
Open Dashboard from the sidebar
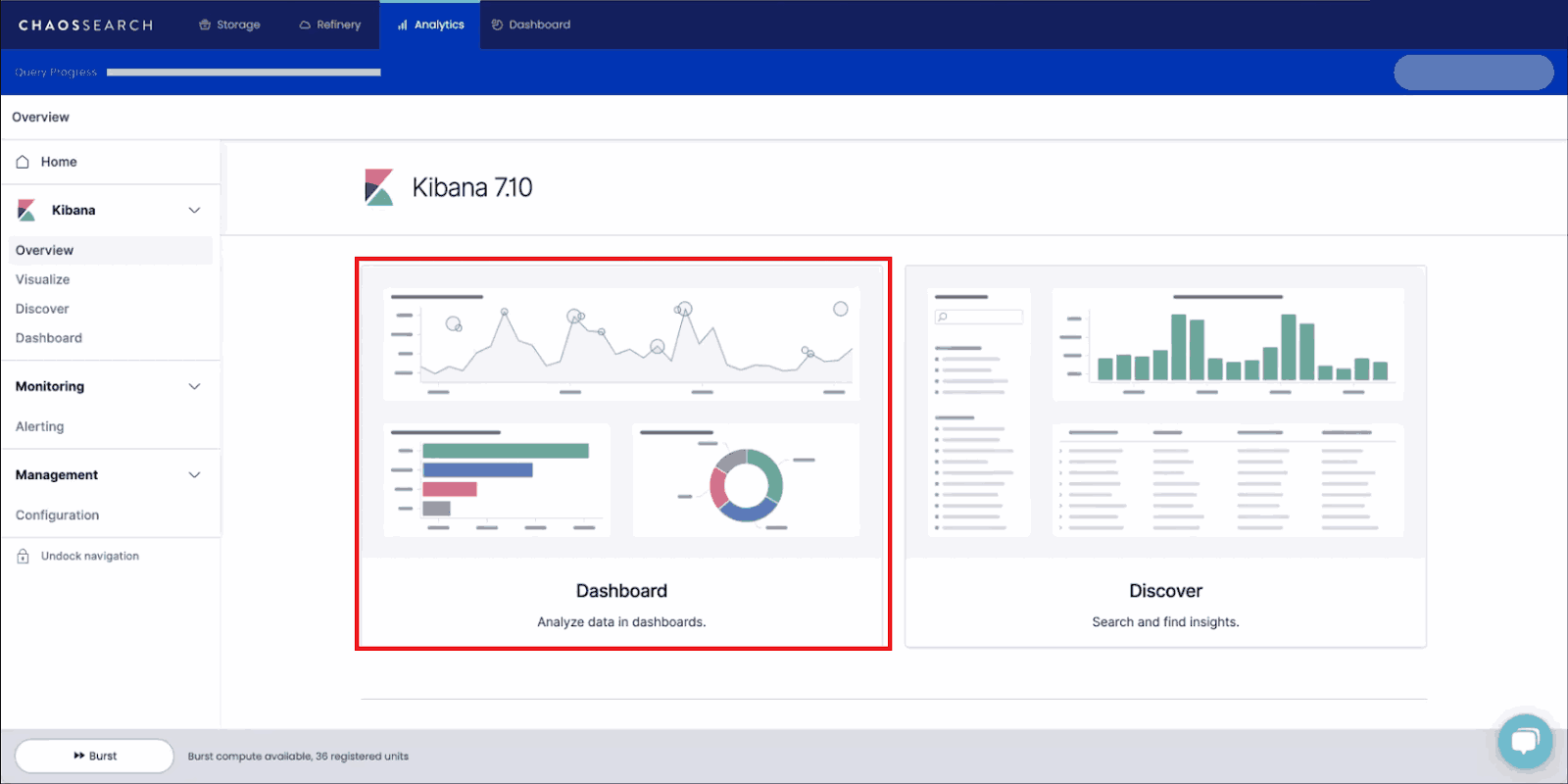[49, 338]
